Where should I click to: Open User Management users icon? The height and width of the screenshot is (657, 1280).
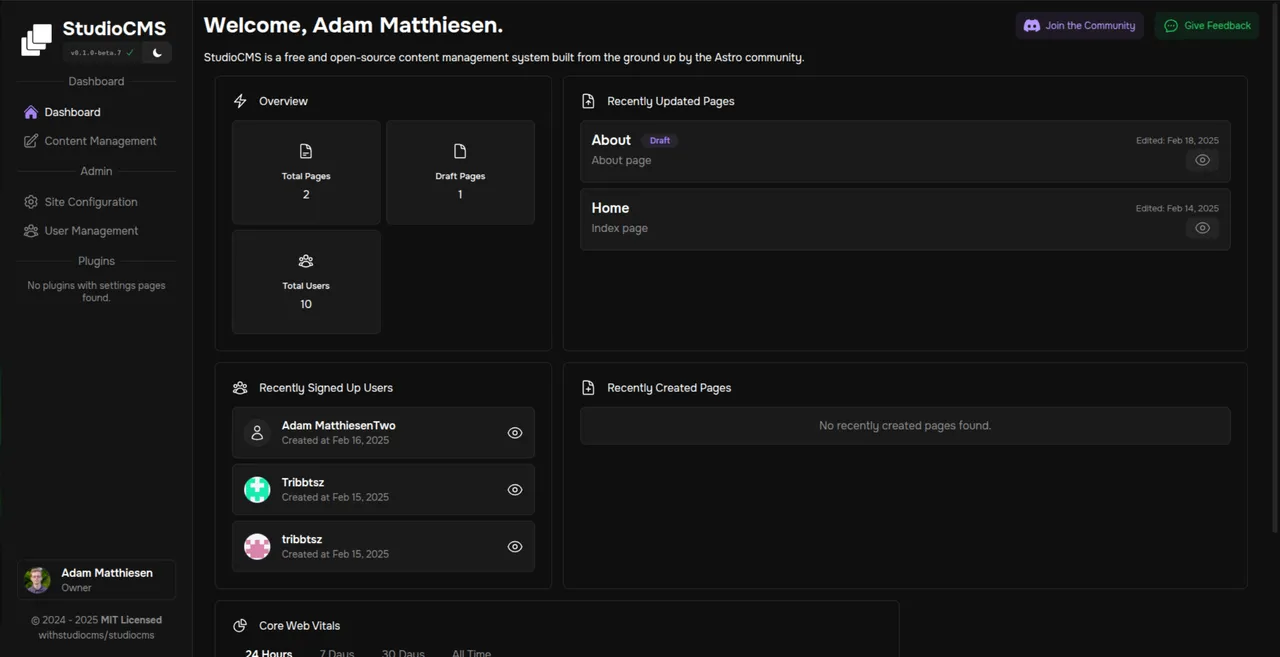coord(30,231)
